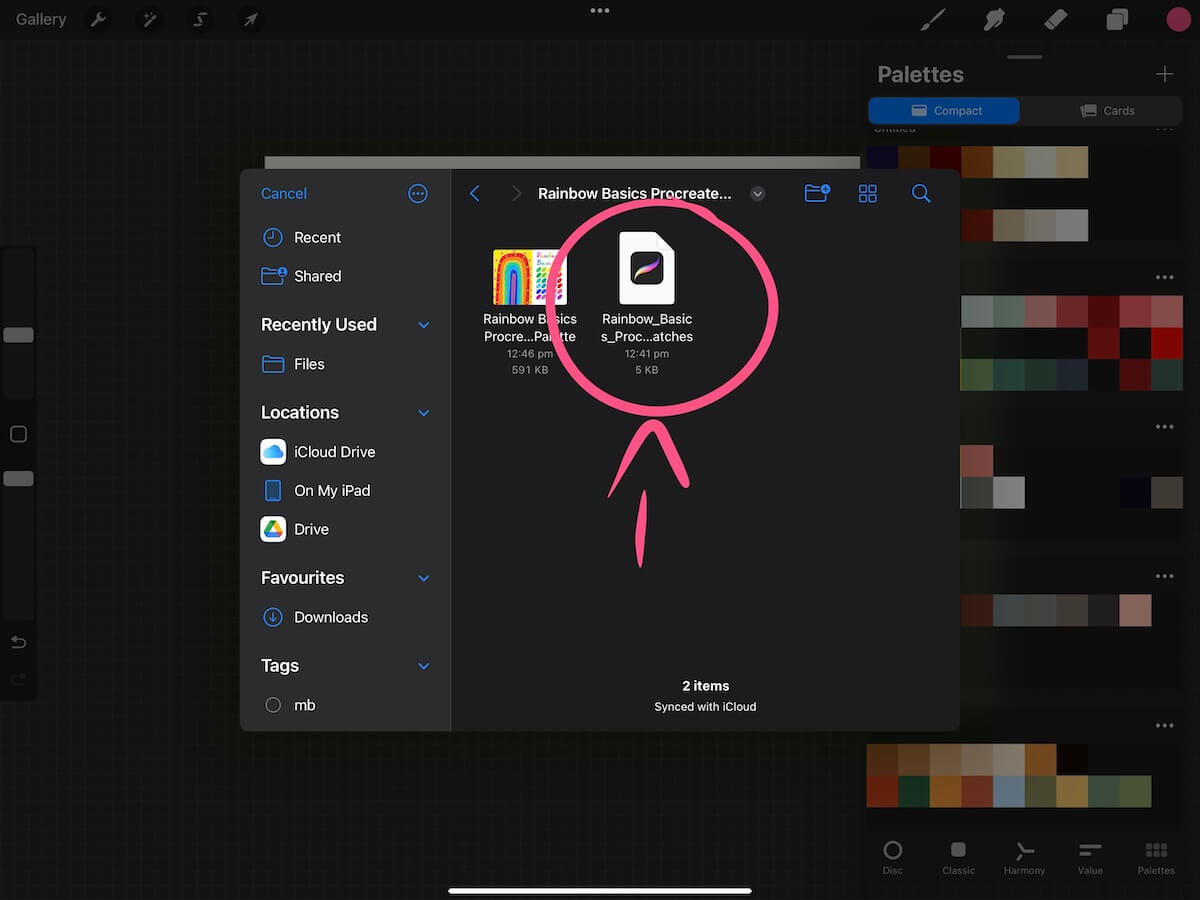The height and width of the screenshot is (900, 1200).
Task: Select the Smudge tool
Action: pos(993,18)
